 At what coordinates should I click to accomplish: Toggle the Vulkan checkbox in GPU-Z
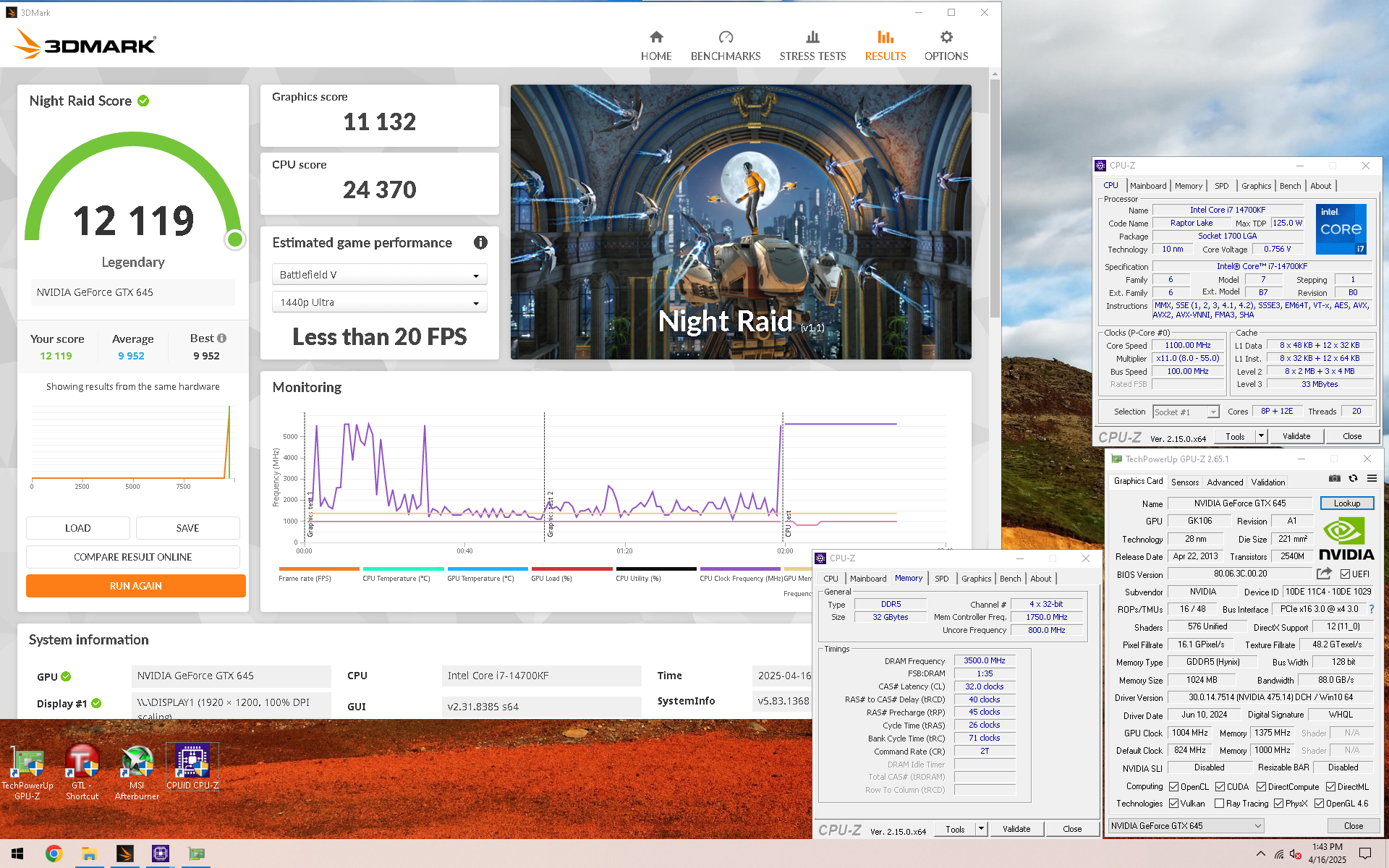(1173, 803)
